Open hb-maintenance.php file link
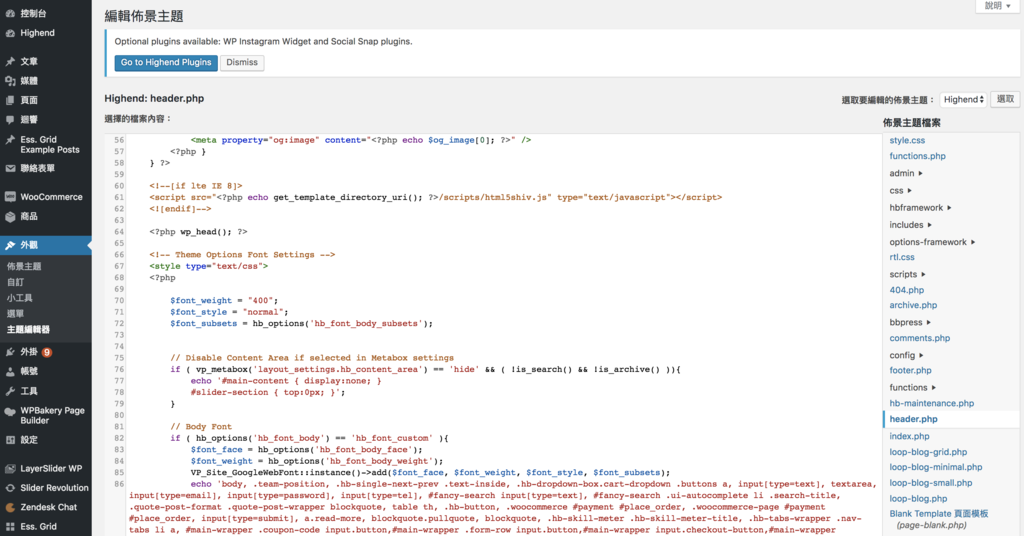Viewport: 1024px width, 536px height. 931,403
